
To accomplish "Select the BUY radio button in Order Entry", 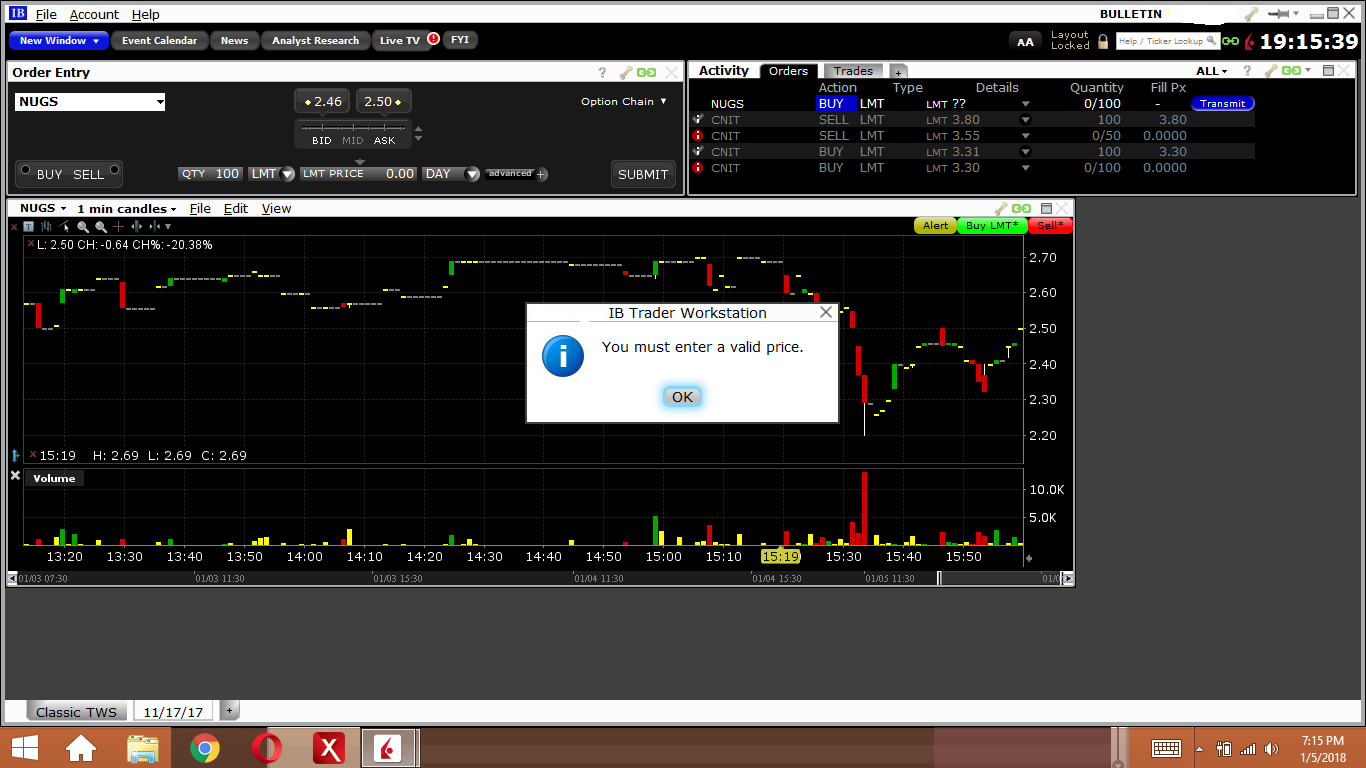I will point(25,170).
